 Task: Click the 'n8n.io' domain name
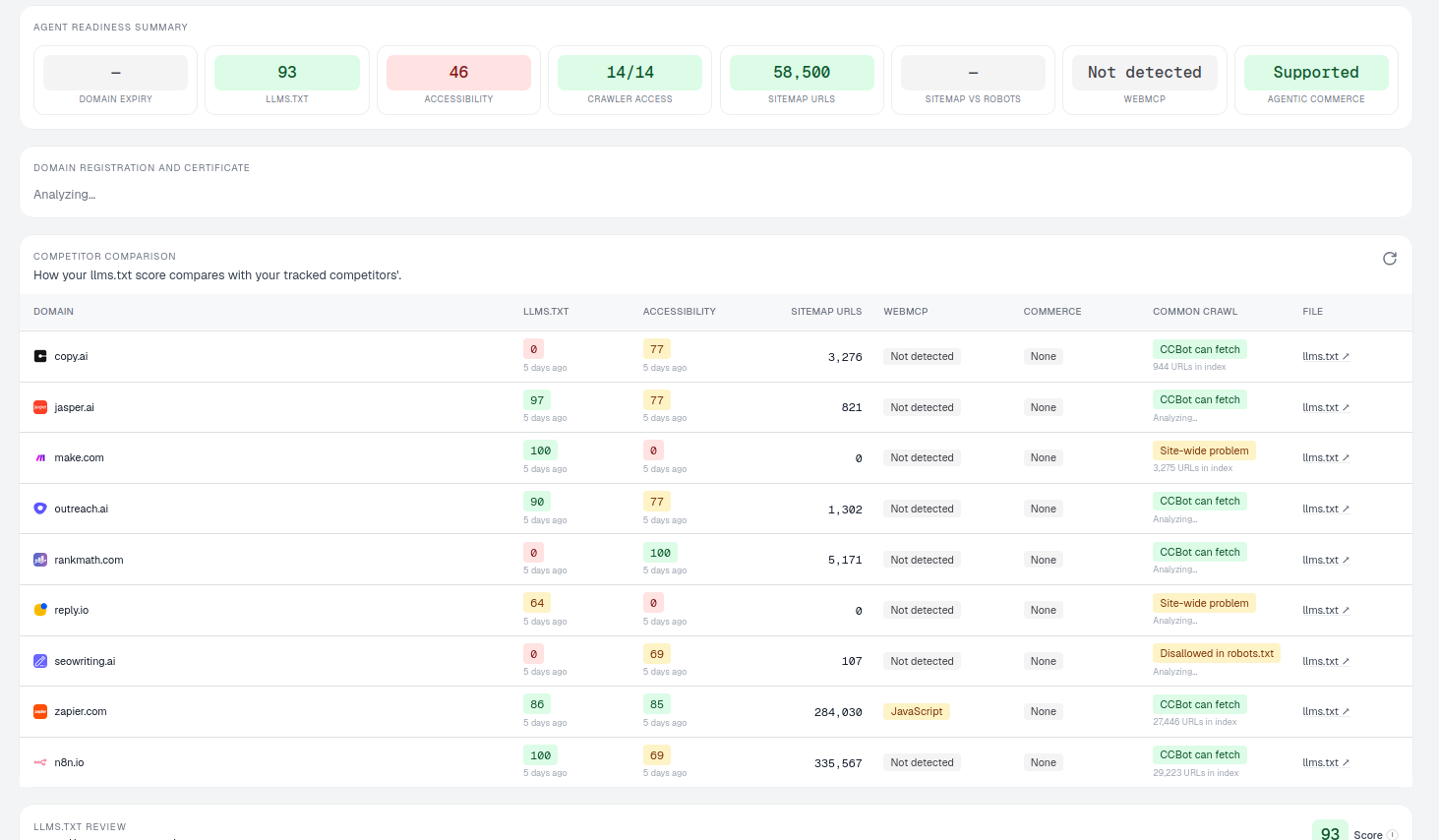click(x=70, y=762)
